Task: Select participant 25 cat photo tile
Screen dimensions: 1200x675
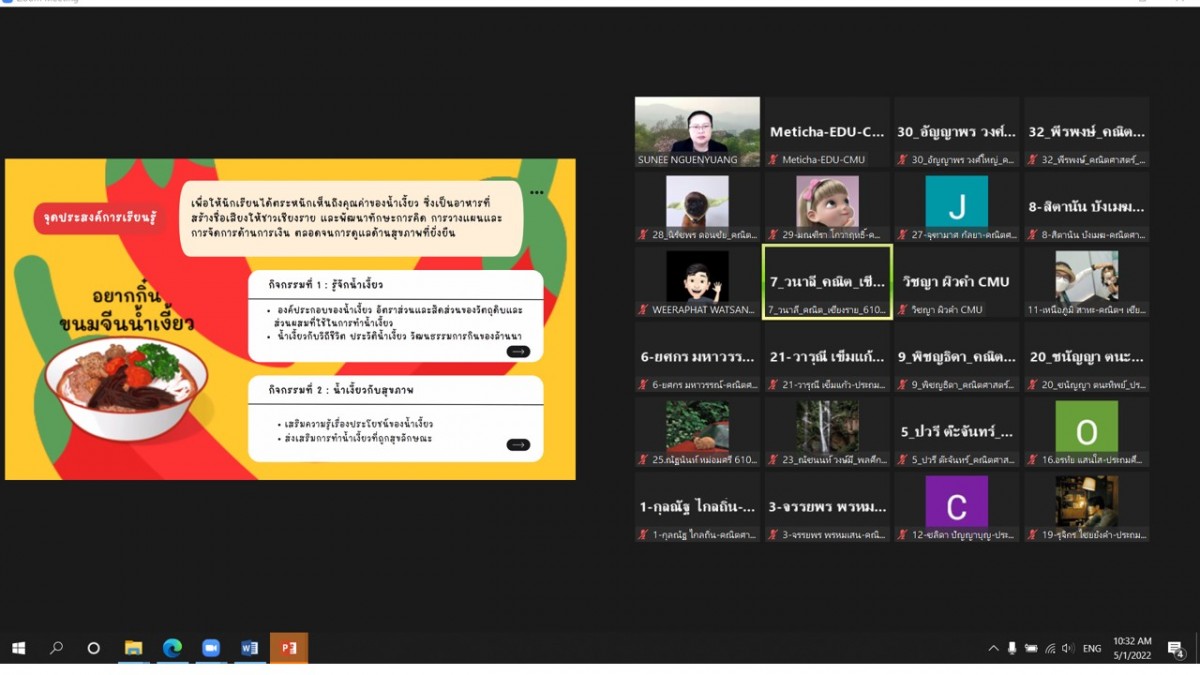Action: (x=697, y=431)
